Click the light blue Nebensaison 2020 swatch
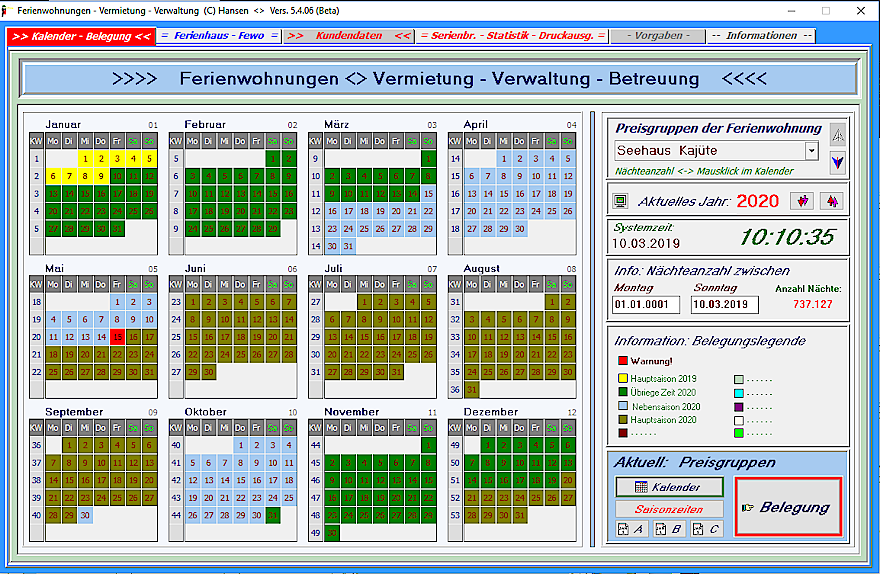The image size is (880, 574). (623, 407)
